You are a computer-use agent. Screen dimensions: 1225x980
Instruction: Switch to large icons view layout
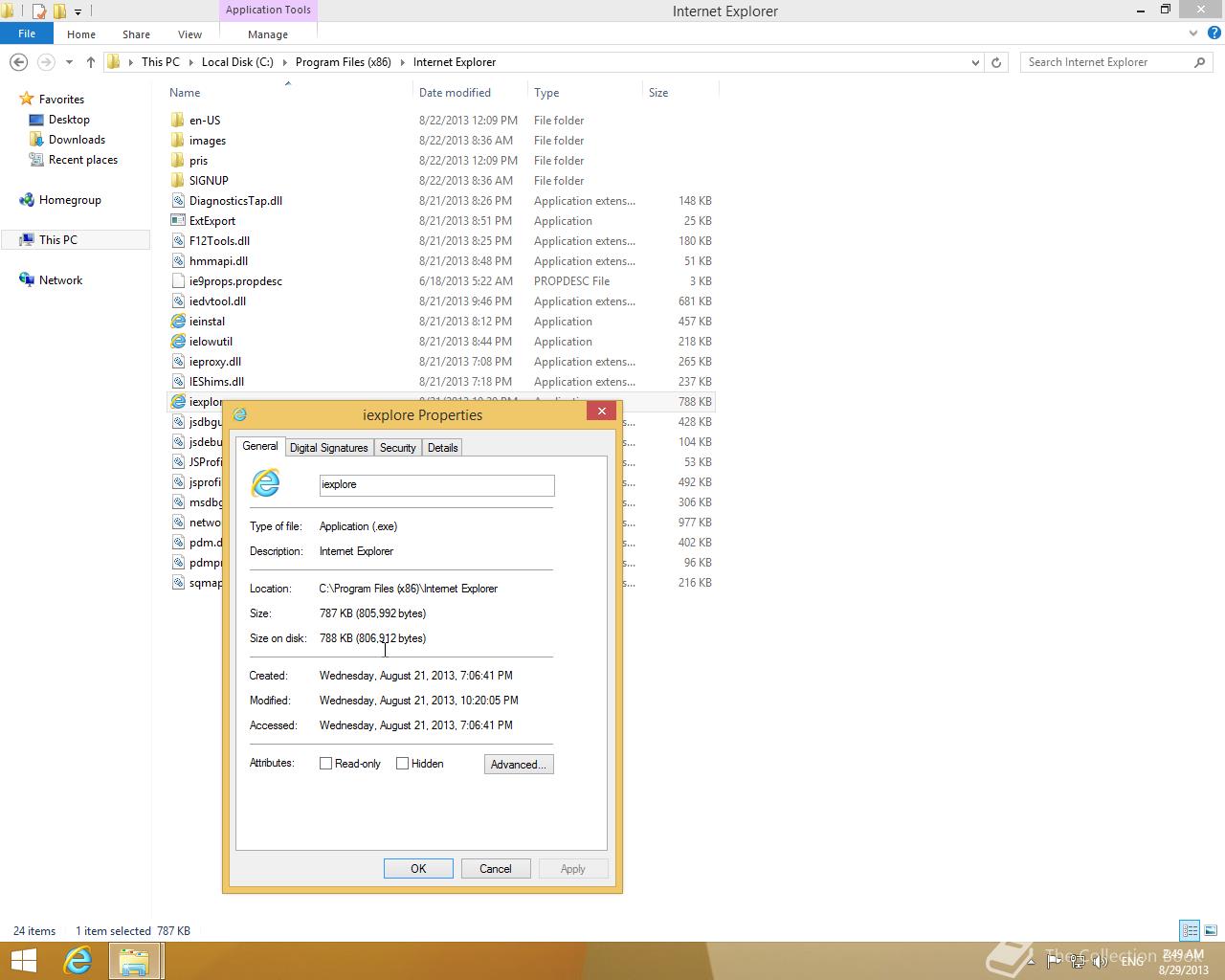tap(1211, 930)
